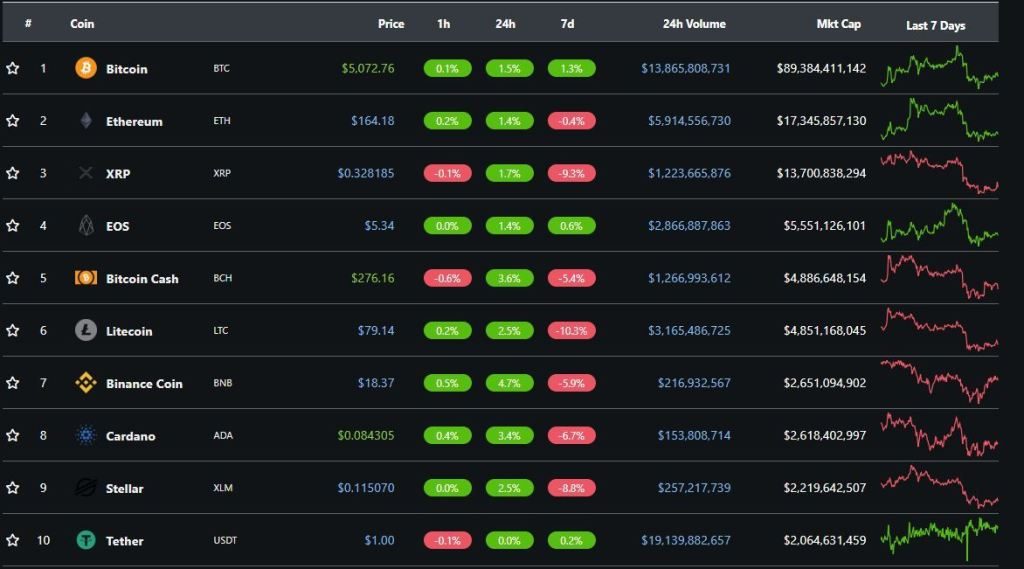Click the USDT ticker symbol

coord(225,540)
